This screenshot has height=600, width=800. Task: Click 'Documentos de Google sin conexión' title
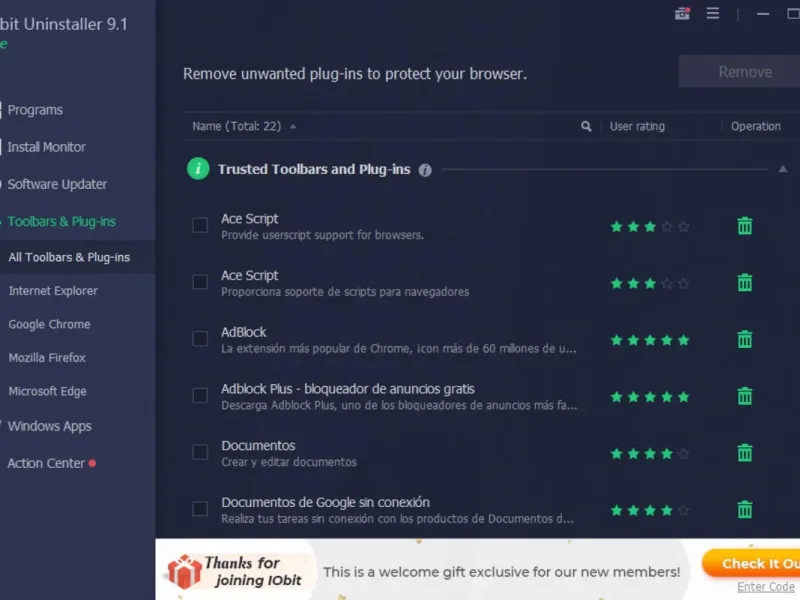[325, 502]
